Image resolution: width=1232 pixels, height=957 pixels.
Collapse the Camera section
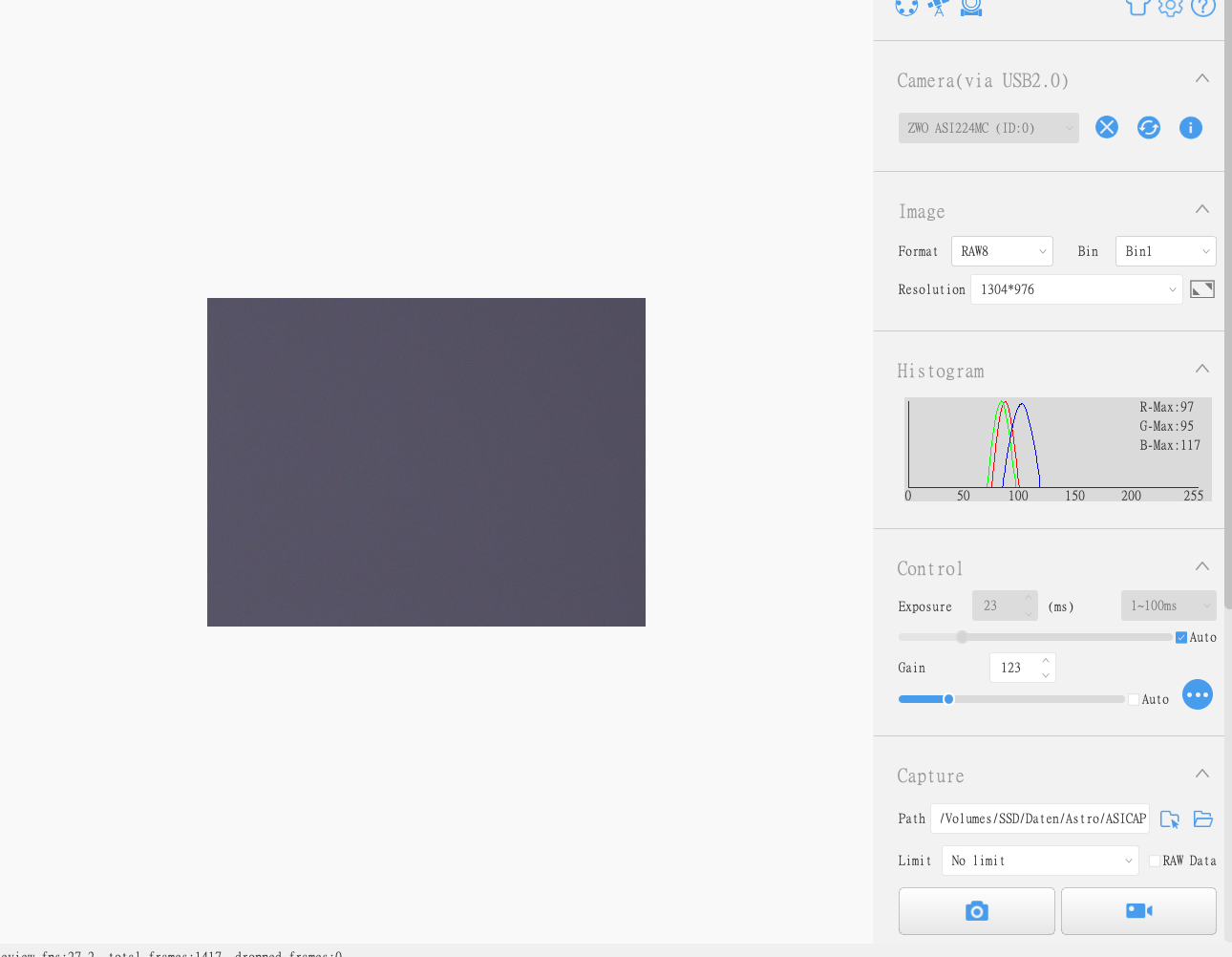(1202, 78)
